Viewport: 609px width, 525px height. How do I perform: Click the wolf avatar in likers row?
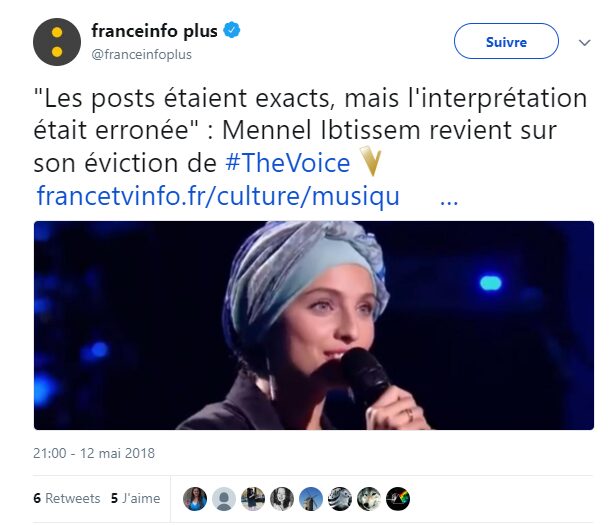coord(369,499)
